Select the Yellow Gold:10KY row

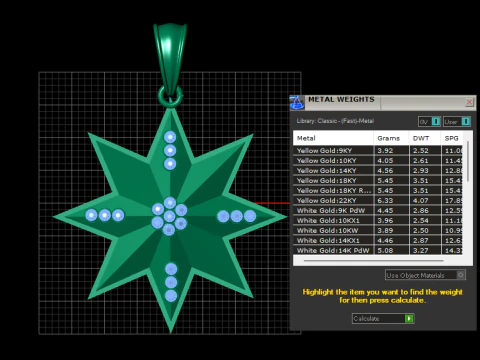378,161
